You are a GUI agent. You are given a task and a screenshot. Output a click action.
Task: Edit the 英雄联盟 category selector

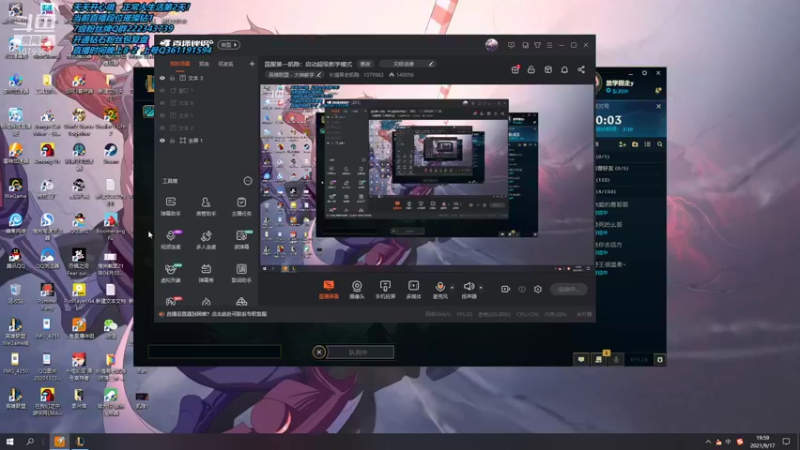294,74
